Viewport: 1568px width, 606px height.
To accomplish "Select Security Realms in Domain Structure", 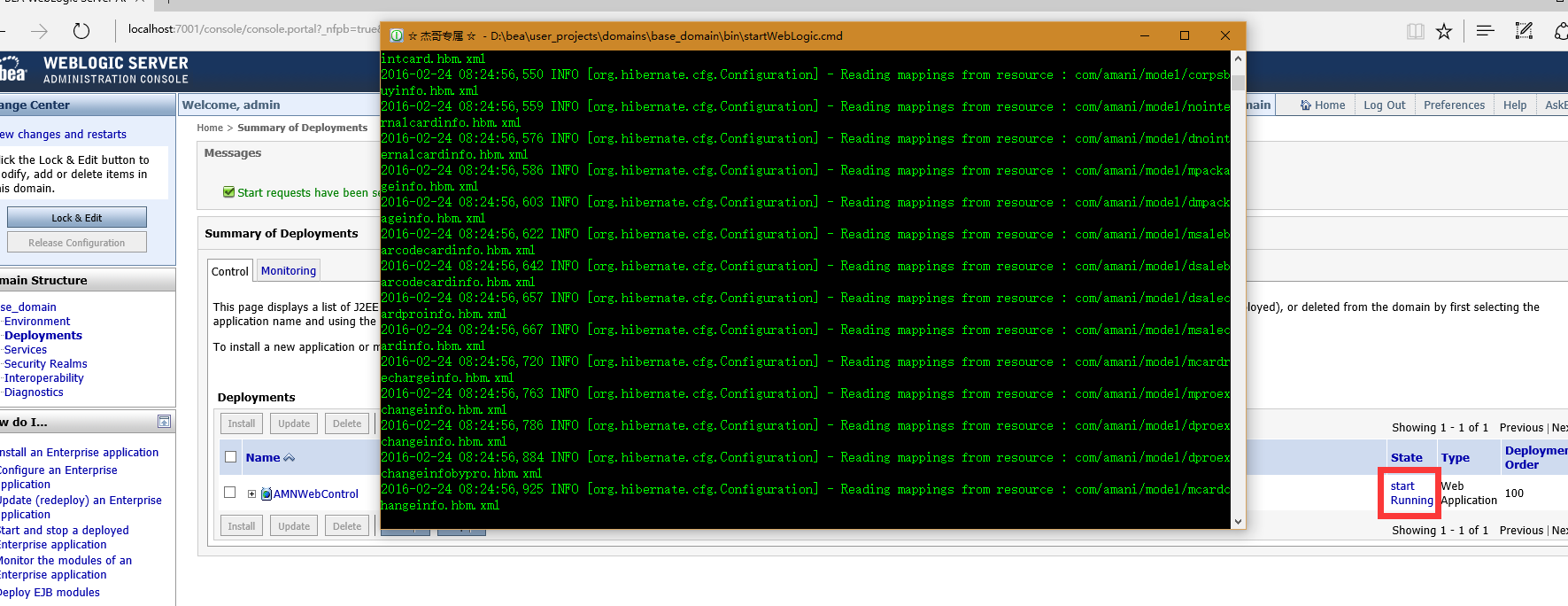I will tap(46, 364).
